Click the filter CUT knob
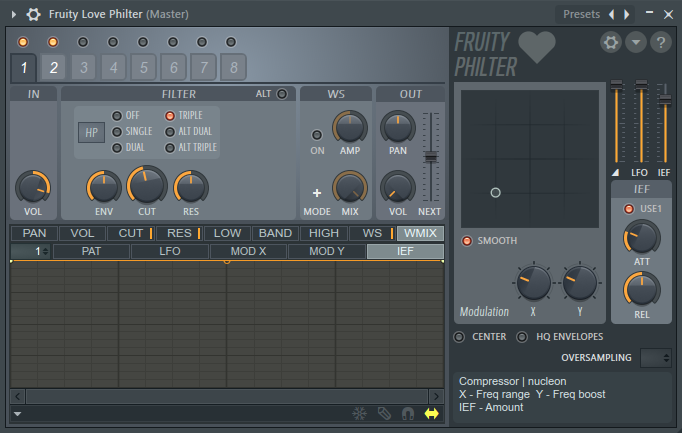The width and height of the screenshot is (682, 433). [147, 185]
